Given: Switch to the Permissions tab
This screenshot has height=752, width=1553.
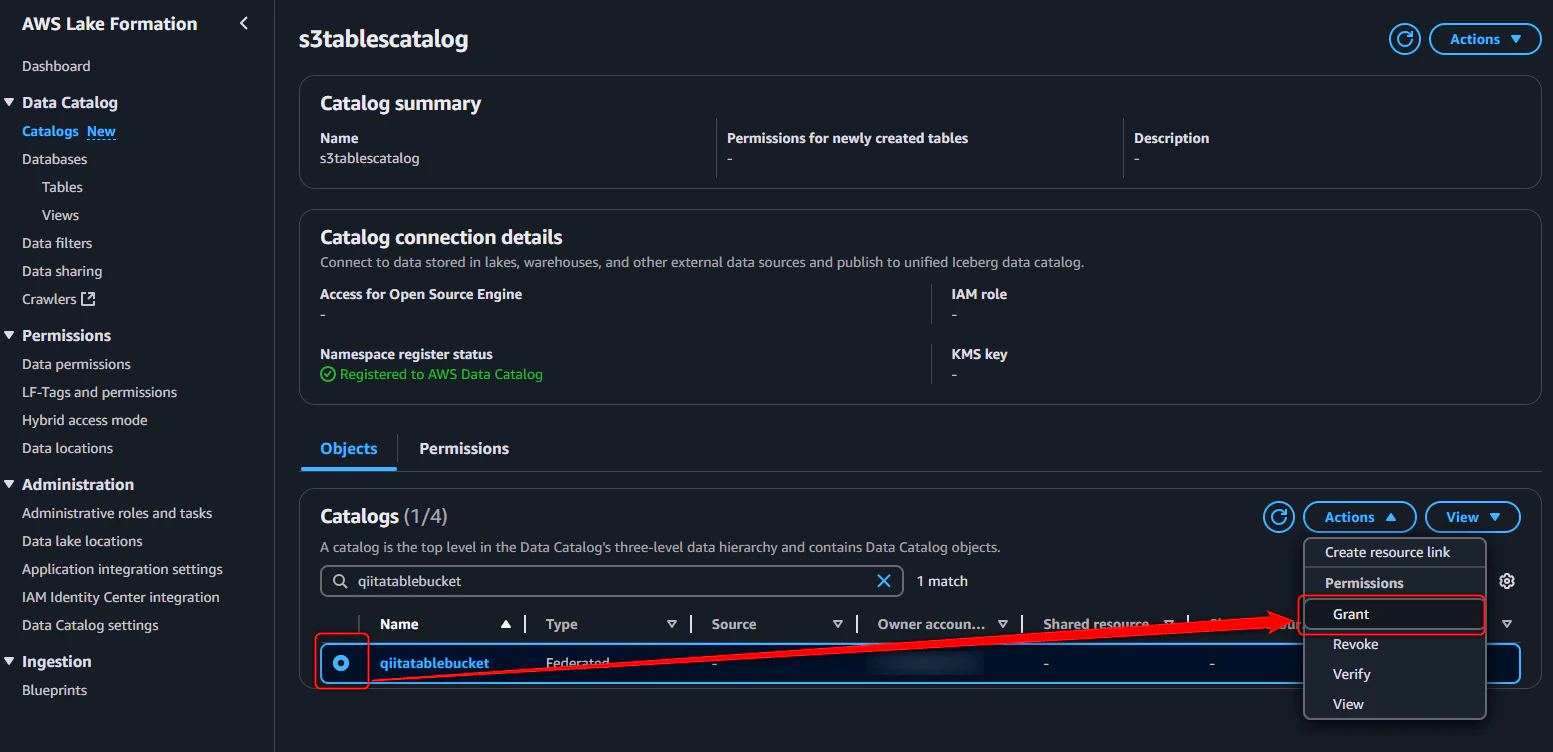Looking at the screenshot, I should (464, 448).
